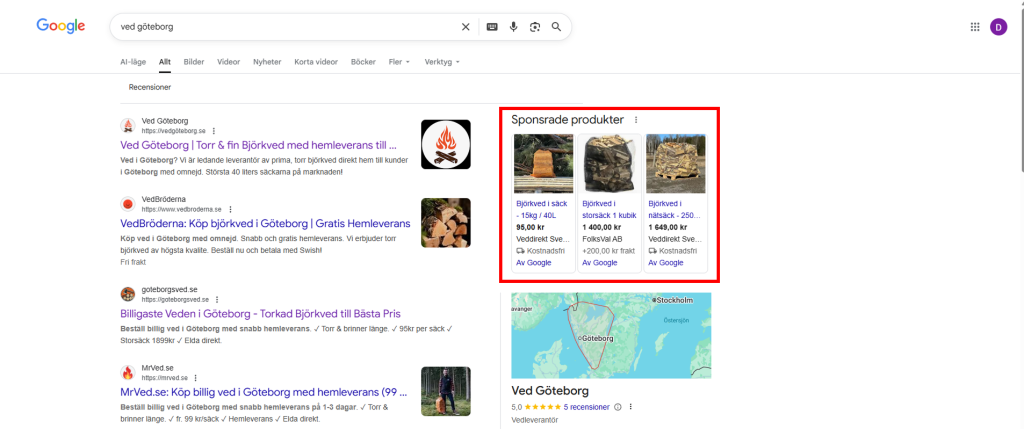Click the VedBröderna site favicon
This screenshot has height=429, width=1024.
pyautogui.click(x=128, y=204)
